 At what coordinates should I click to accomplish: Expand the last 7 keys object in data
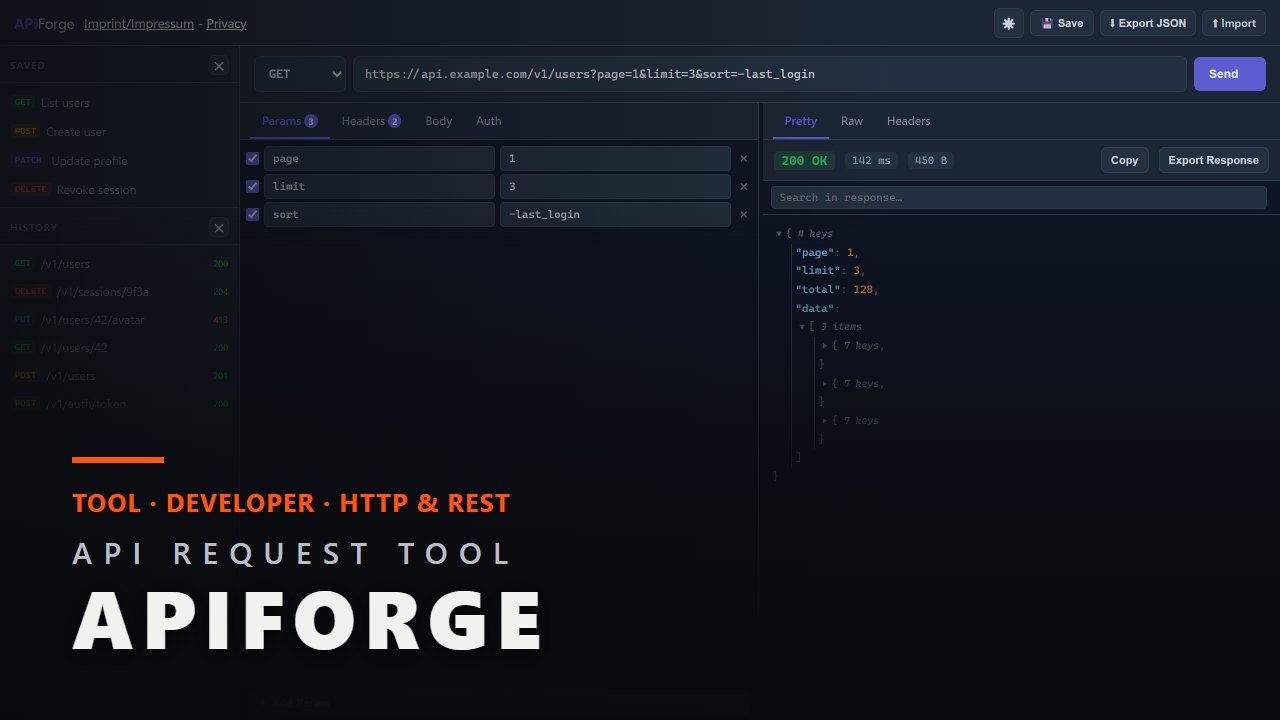826,421
